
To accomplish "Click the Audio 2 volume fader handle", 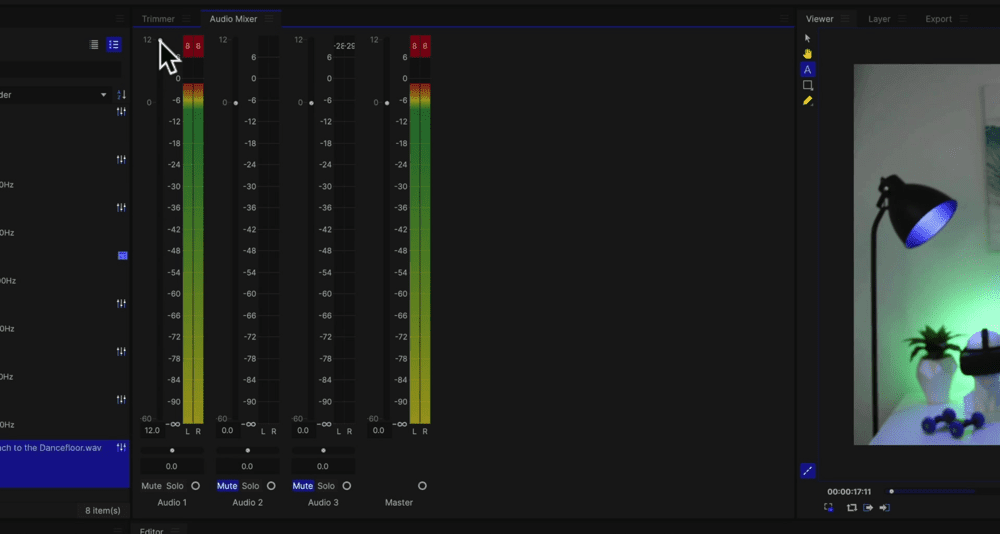I will [236, 103].
